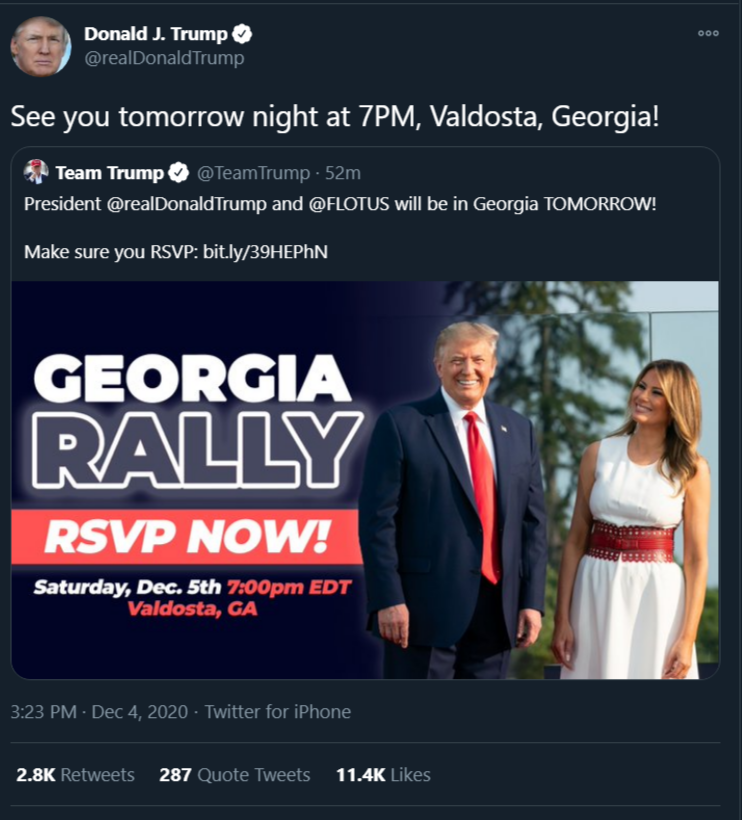This screenshot has height=820, width=742.
Task: Click the @FLOTUS mention in quoted tweet
Action: tap(349, 203)
